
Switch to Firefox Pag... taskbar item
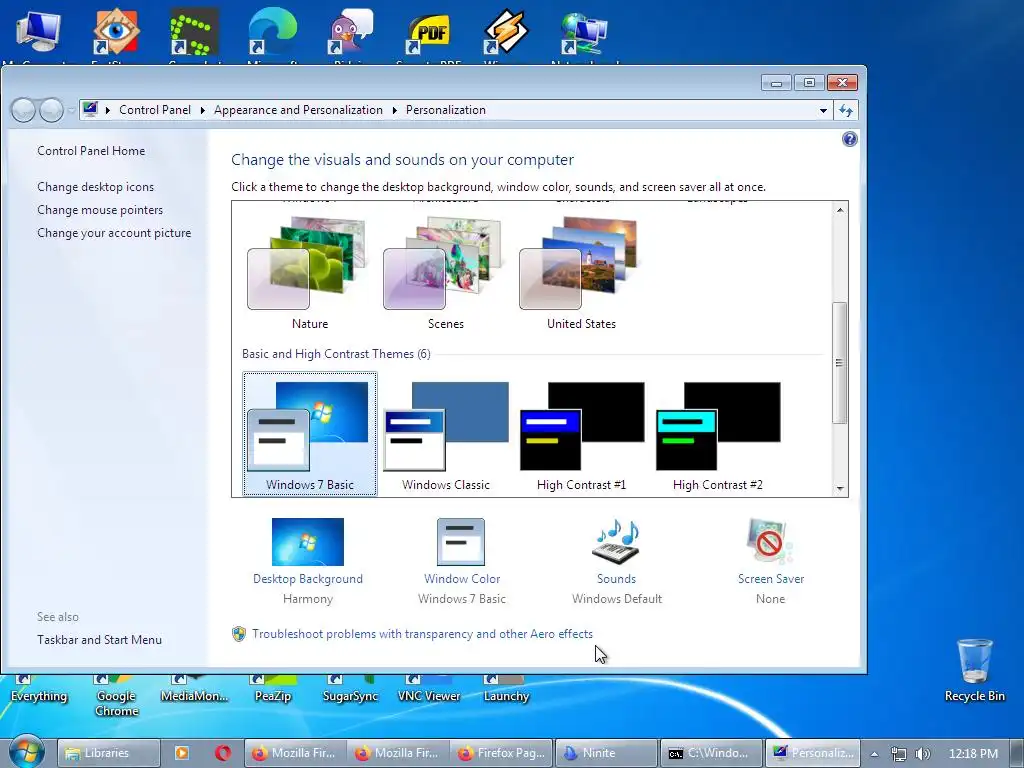click(x=502, y=753)
